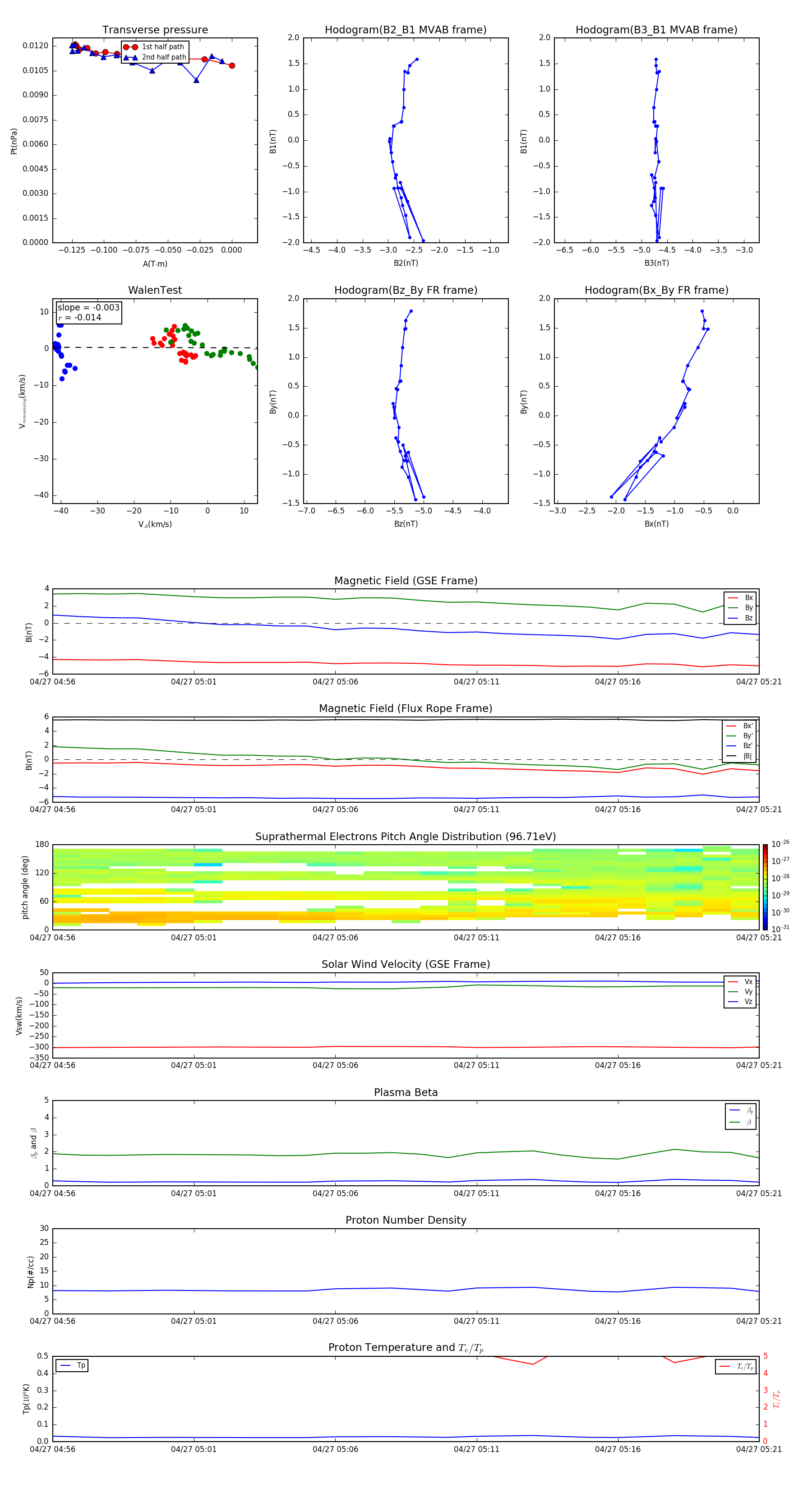Click the "A(T·m)" x-axis label
Screen dimensions: 812x1489
point(155,264)
